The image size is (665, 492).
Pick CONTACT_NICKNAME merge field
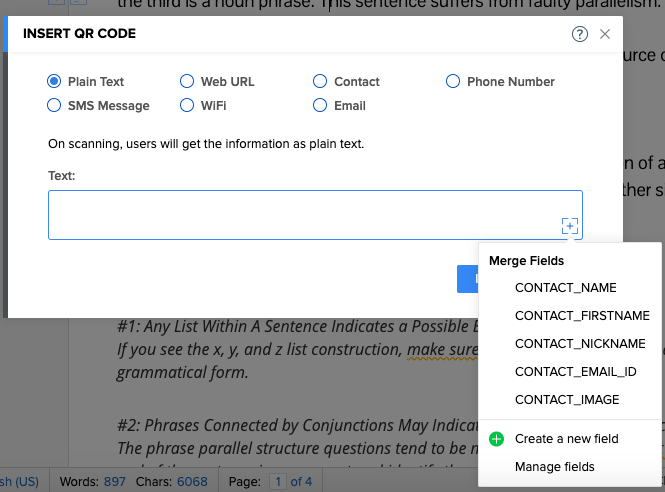click(x=580, y=344)
